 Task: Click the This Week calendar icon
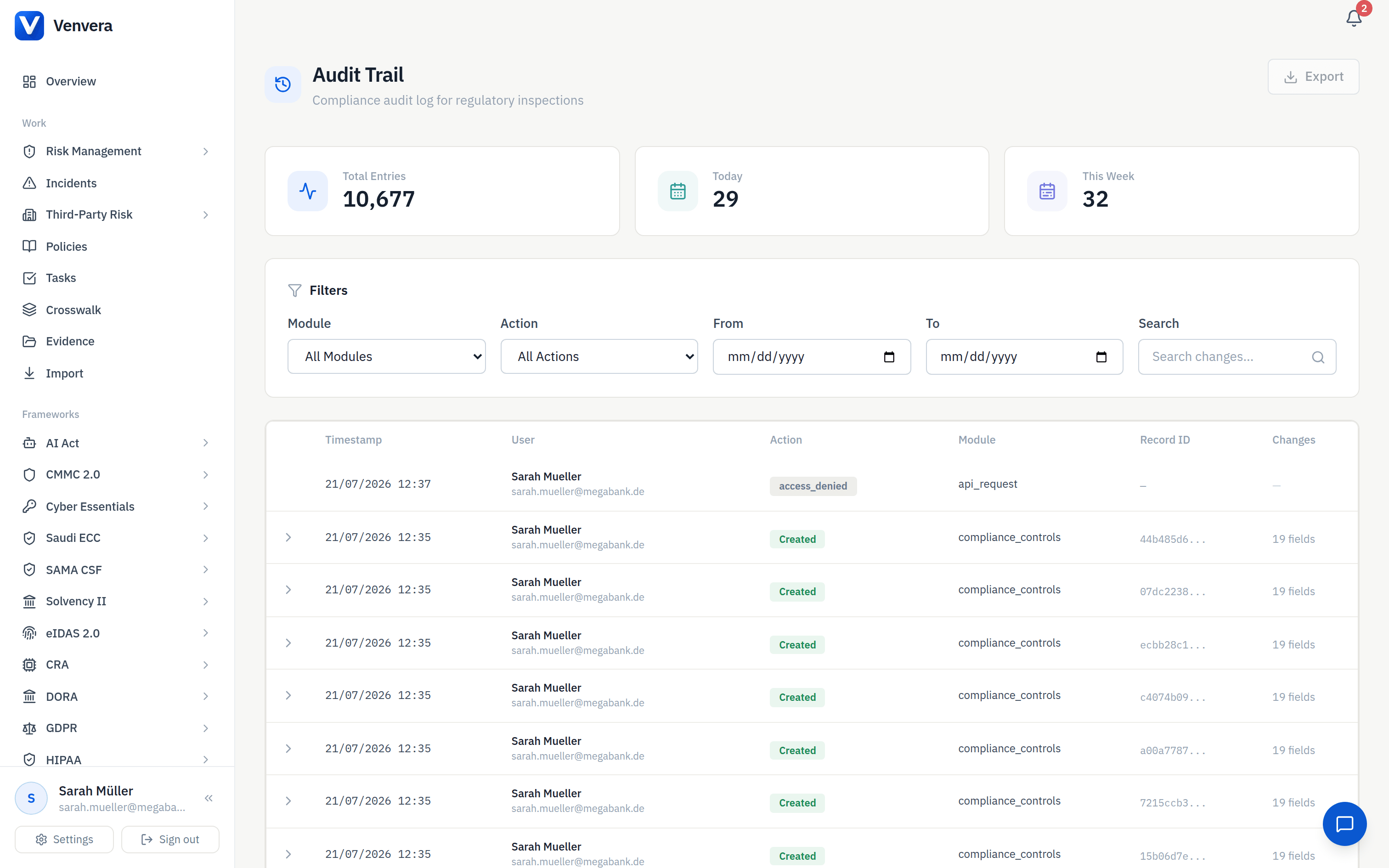(1047, 191)
